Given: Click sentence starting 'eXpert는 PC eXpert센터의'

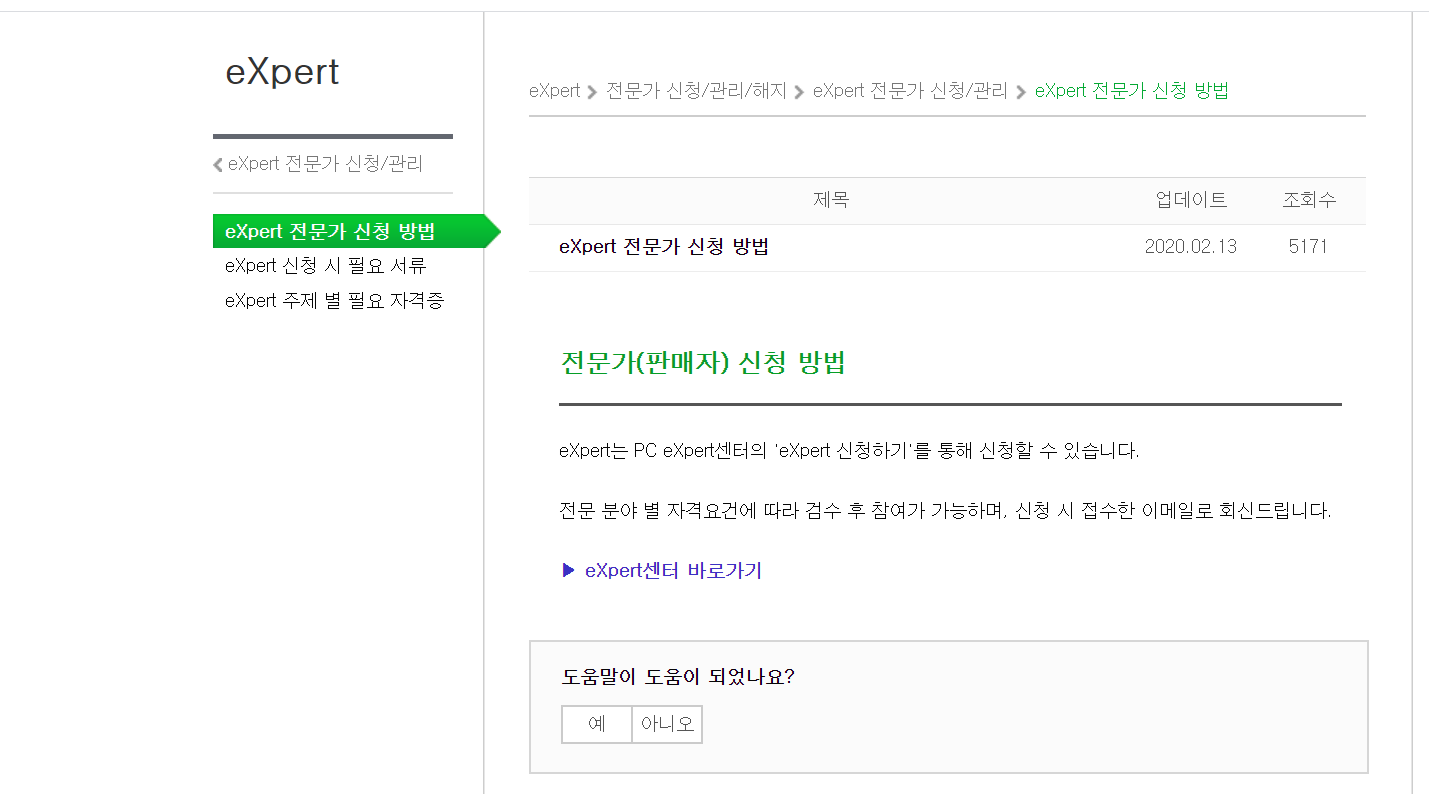Looking at the screenshot, I should 849,451.
